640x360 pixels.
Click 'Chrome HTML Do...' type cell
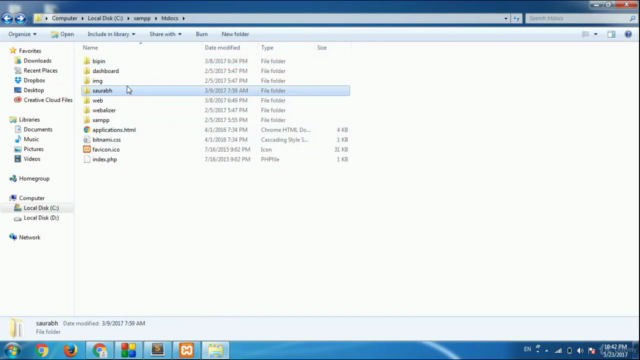286,130
